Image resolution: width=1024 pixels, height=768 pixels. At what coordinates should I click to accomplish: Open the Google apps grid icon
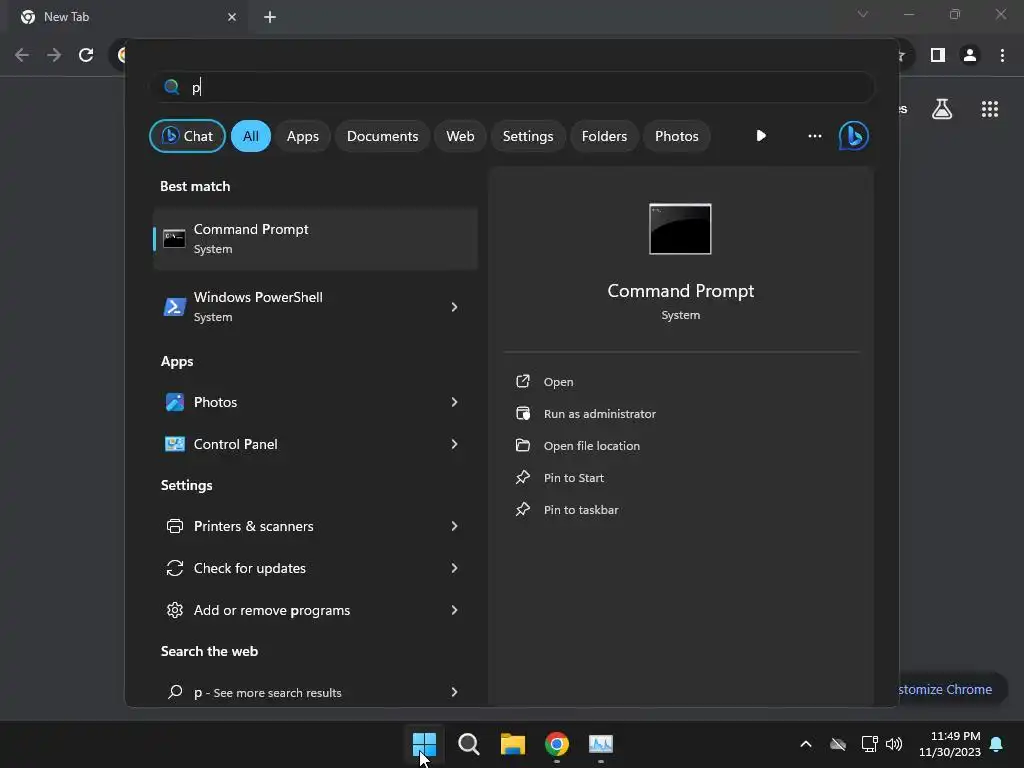pyautogui.click(x=990, y=109)
